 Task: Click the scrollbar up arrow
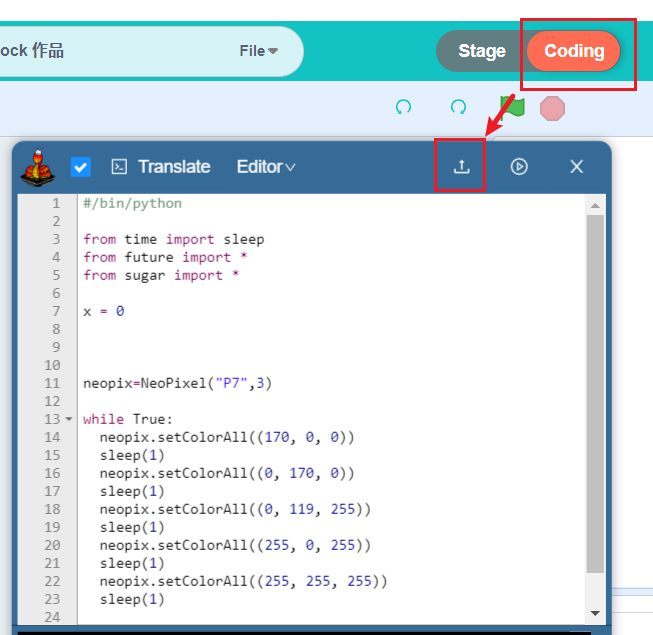(595, 206)
